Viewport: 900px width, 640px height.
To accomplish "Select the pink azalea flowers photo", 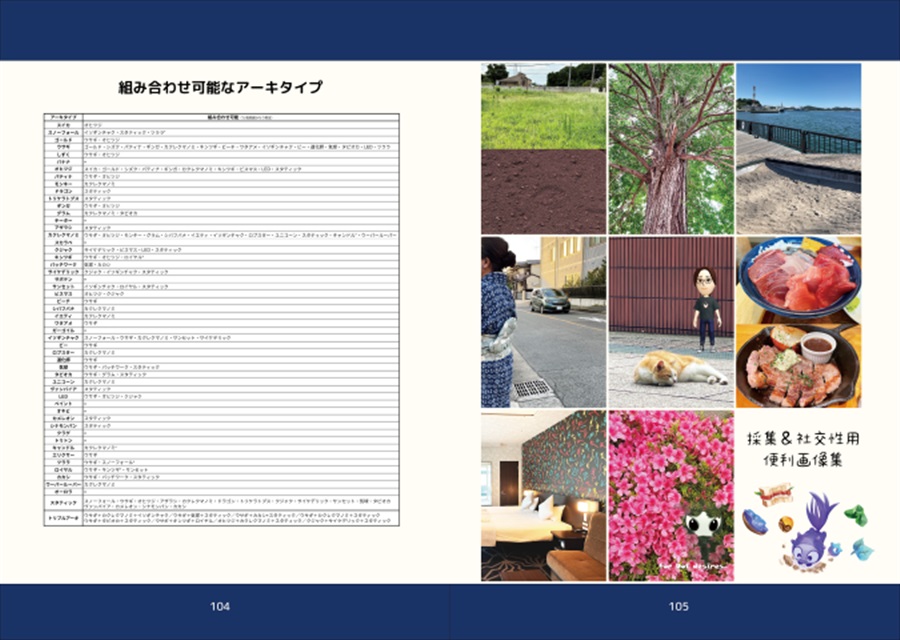I will click(x=671, y=495).
